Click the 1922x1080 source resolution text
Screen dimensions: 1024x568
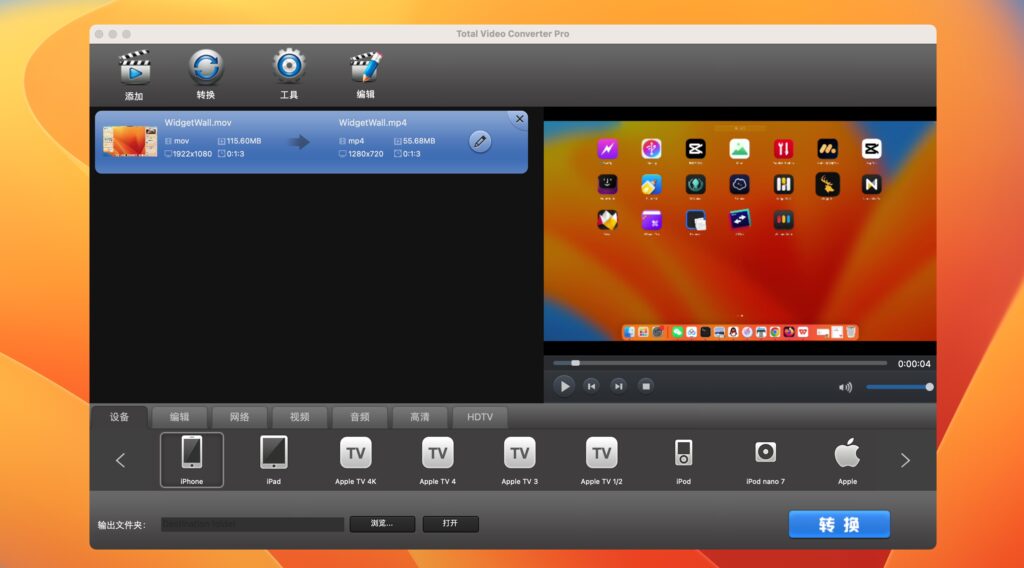coord(192,154)
